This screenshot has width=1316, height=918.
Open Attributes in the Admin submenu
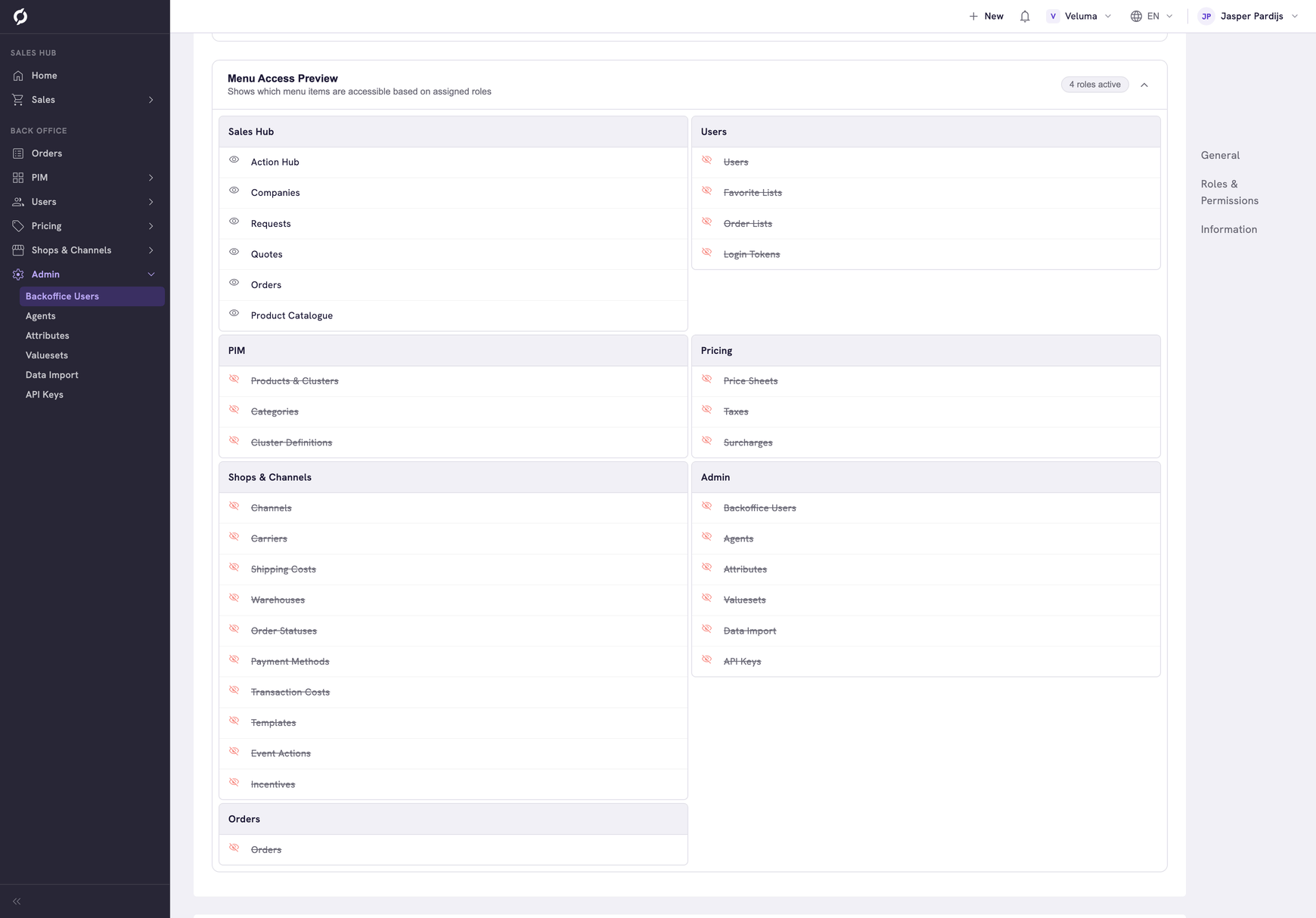[x=48, y=336]
